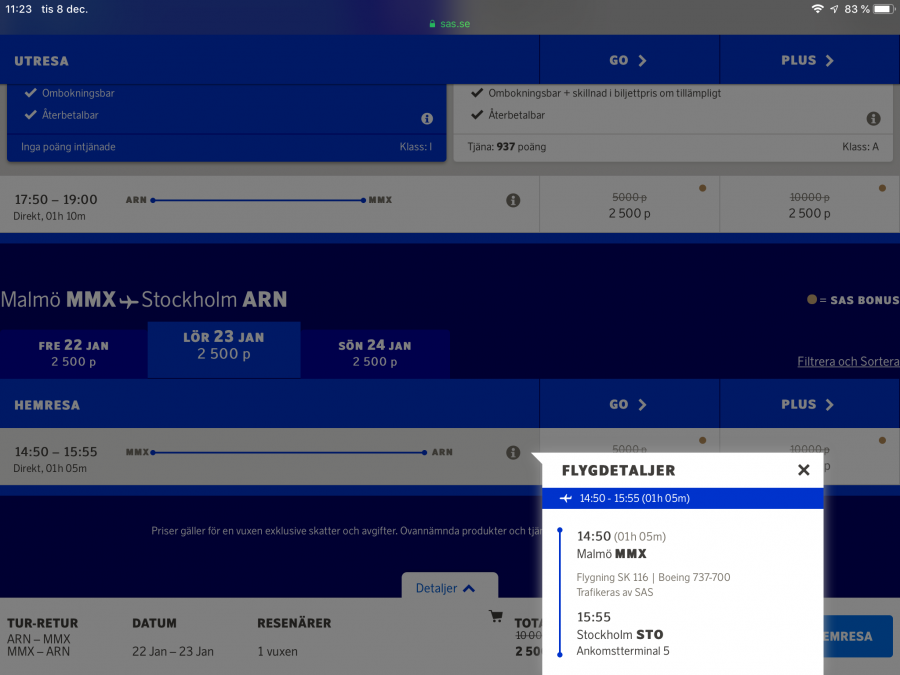
Task: Click info icon in blue Go fare card
Action: [x=427, y=119]
